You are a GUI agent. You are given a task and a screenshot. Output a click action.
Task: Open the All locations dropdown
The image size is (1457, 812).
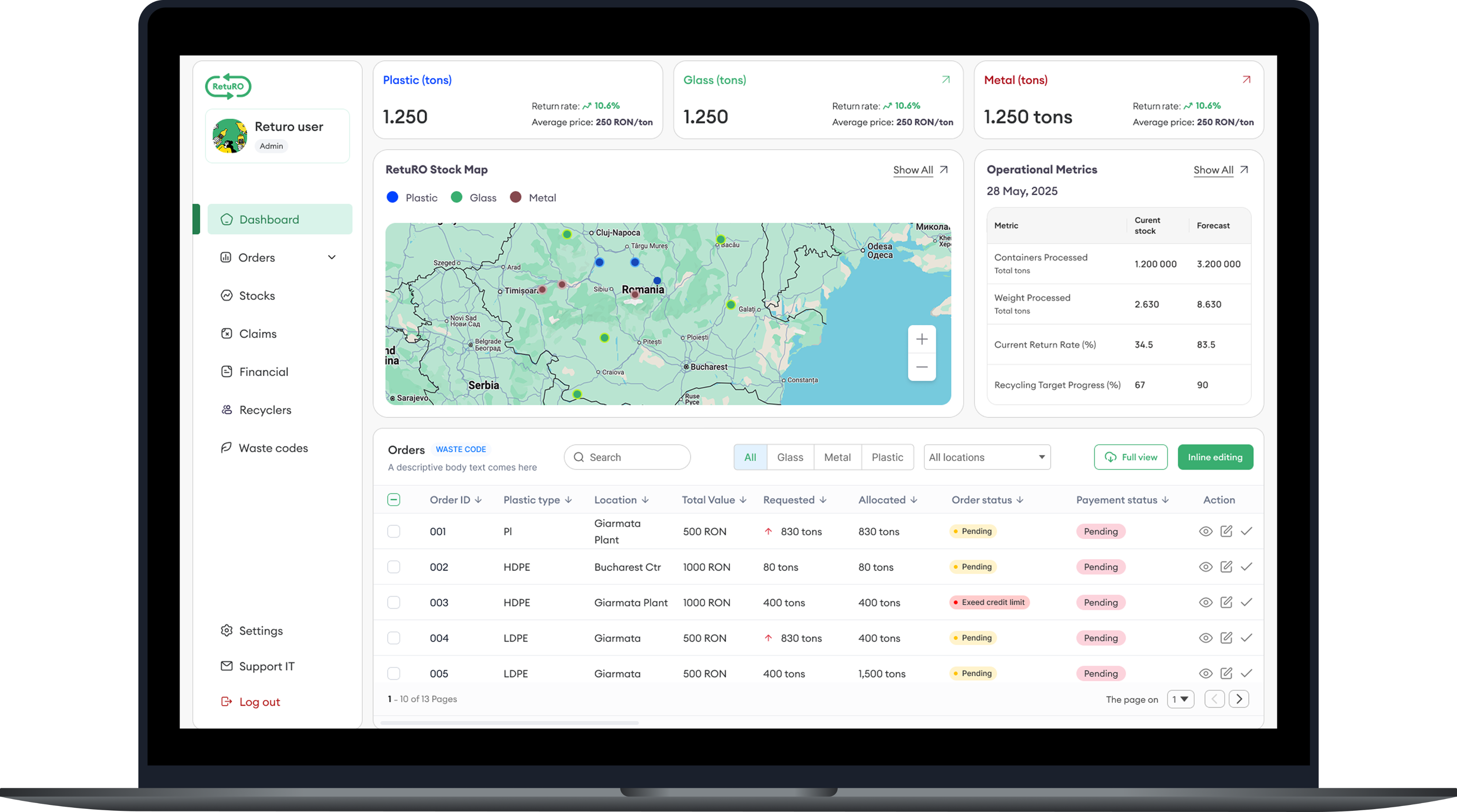987,457
